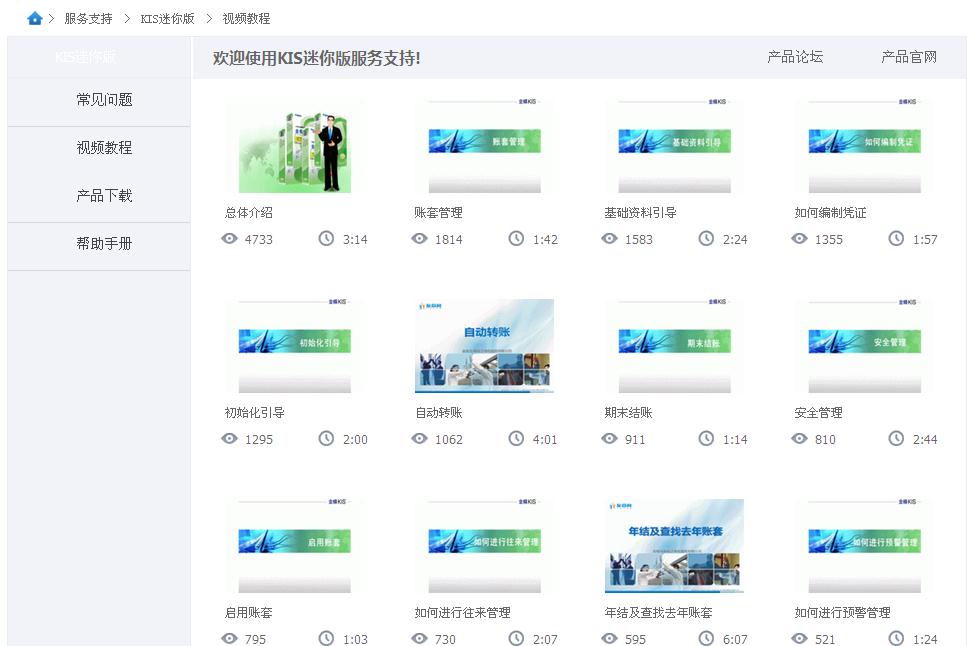
Task: Click the 如何进行预警管理 title text
Action: click(x=843, y=612)
